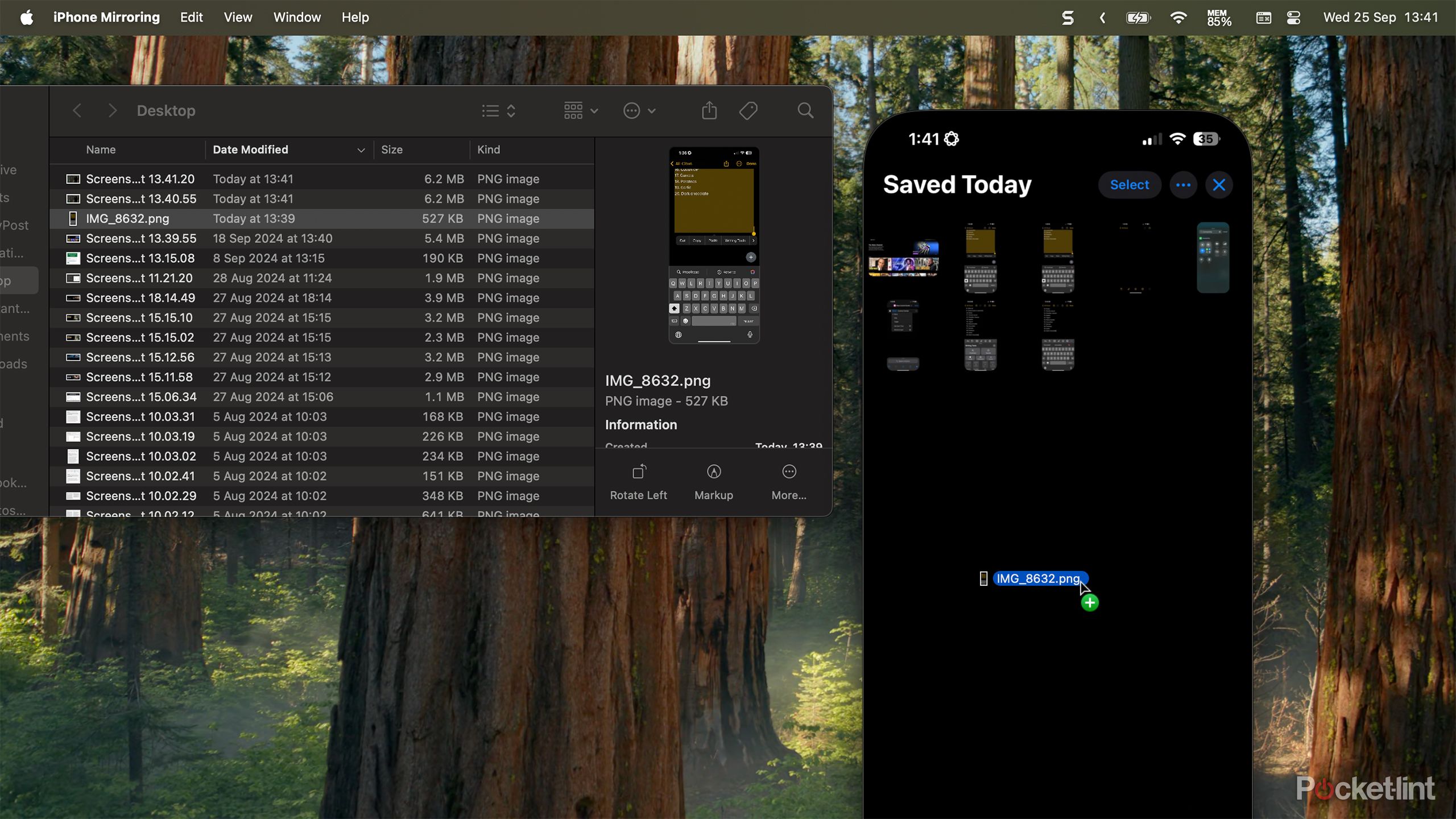Open Finder search magnifier
Image resolution: width=1456 pixels, height=819 pixels.
(805, 110)
